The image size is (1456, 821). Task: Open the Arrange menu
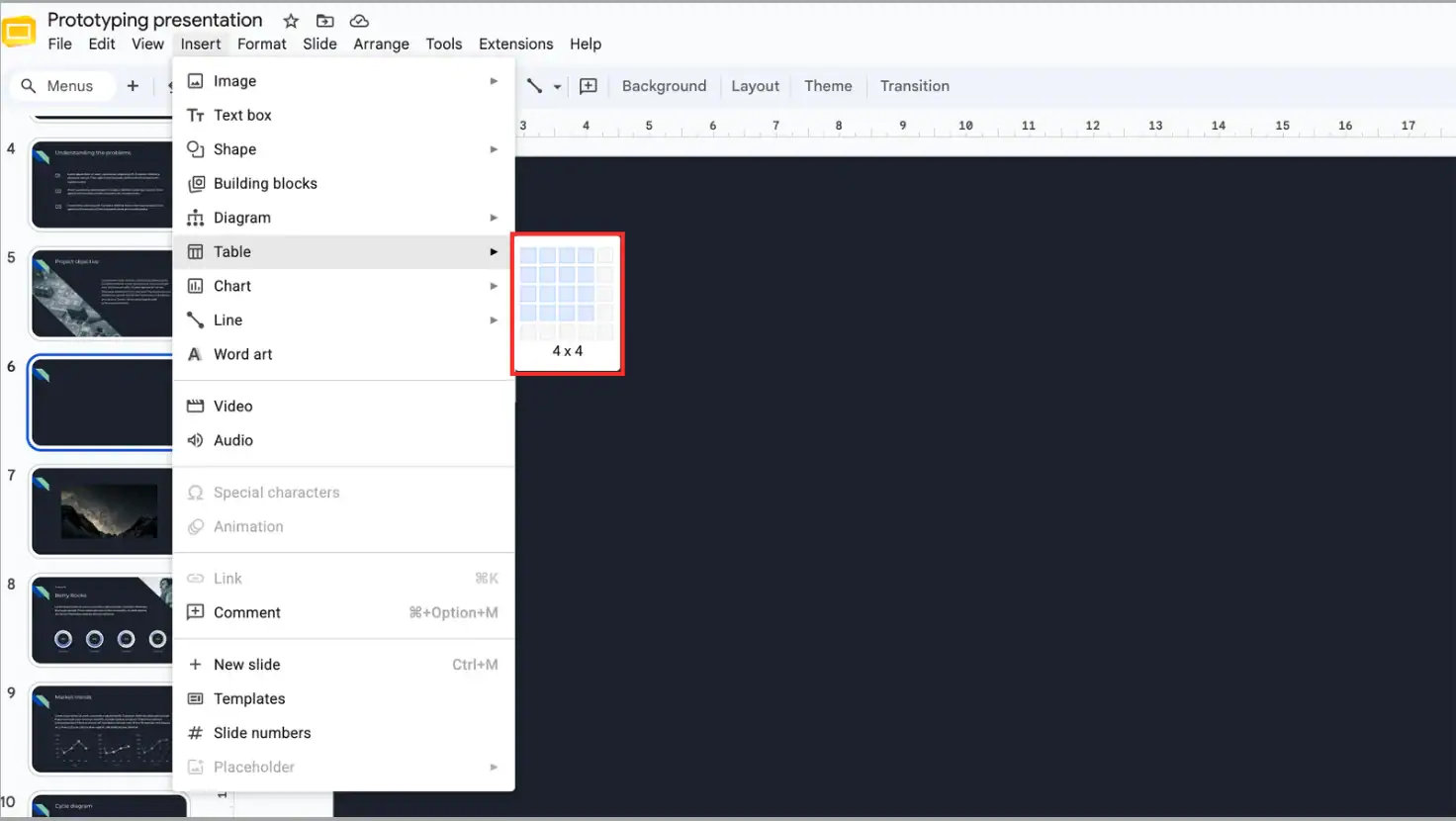tap(381, 44)
